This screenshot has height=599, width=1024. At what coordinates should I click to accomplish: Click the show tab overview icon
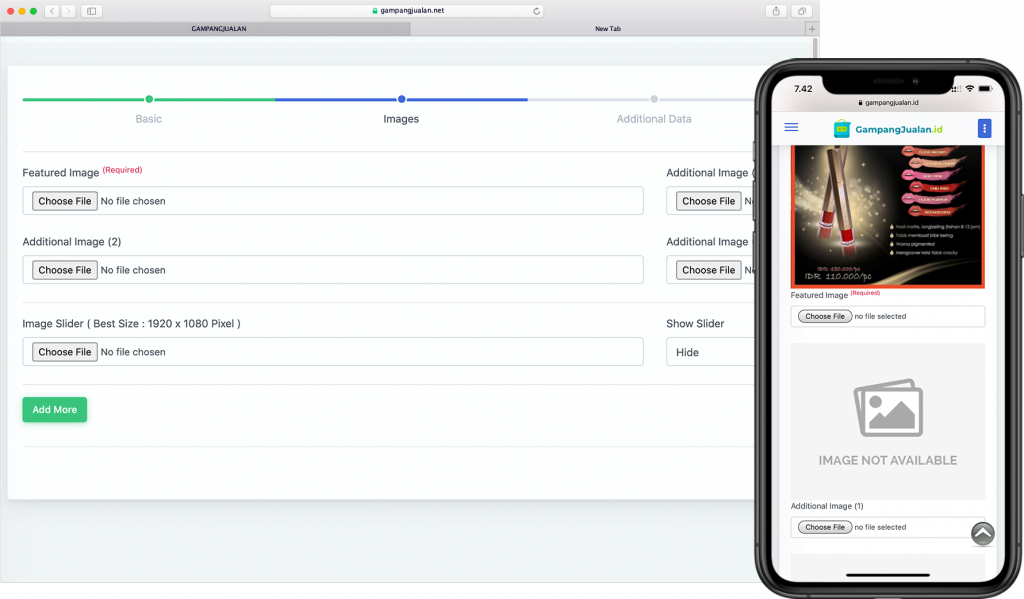(801, 11)
